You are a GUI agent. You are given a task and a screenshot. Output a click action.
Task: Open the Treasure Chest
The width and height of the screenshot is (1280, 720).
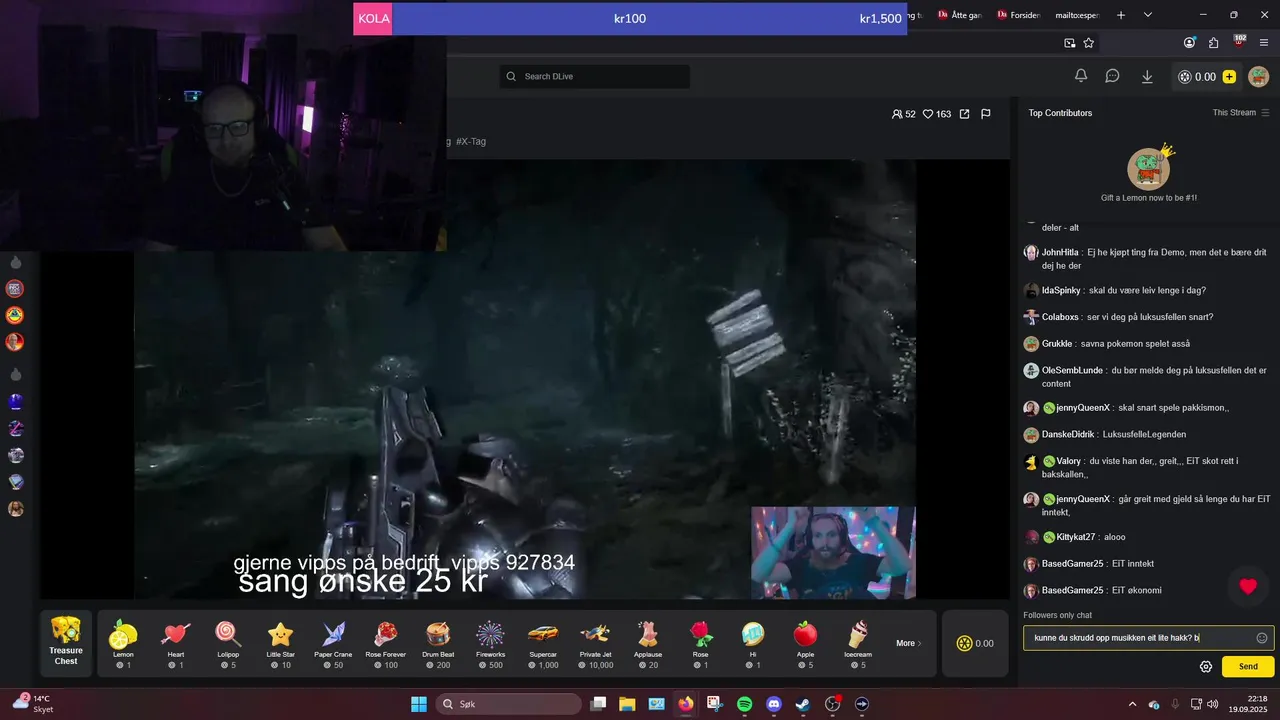(66, 641)
